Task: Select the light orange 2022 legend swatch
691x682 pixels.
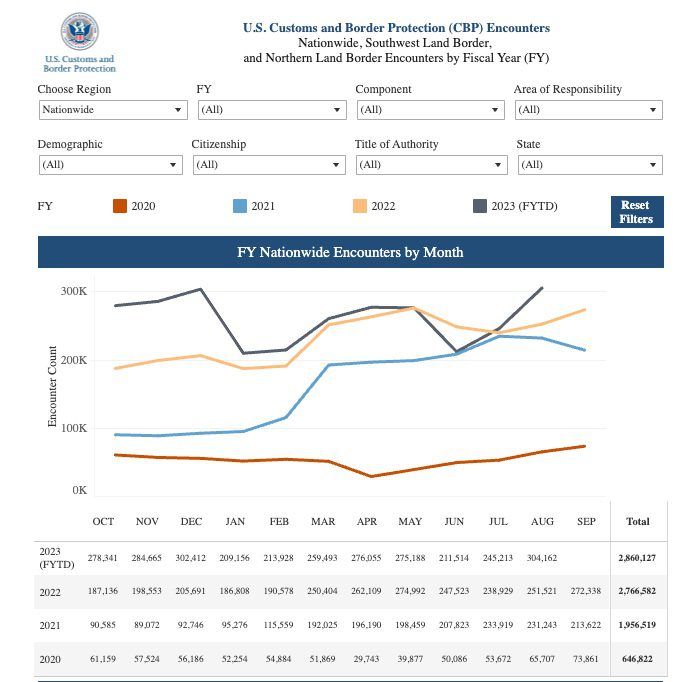Action: [359, 206]
